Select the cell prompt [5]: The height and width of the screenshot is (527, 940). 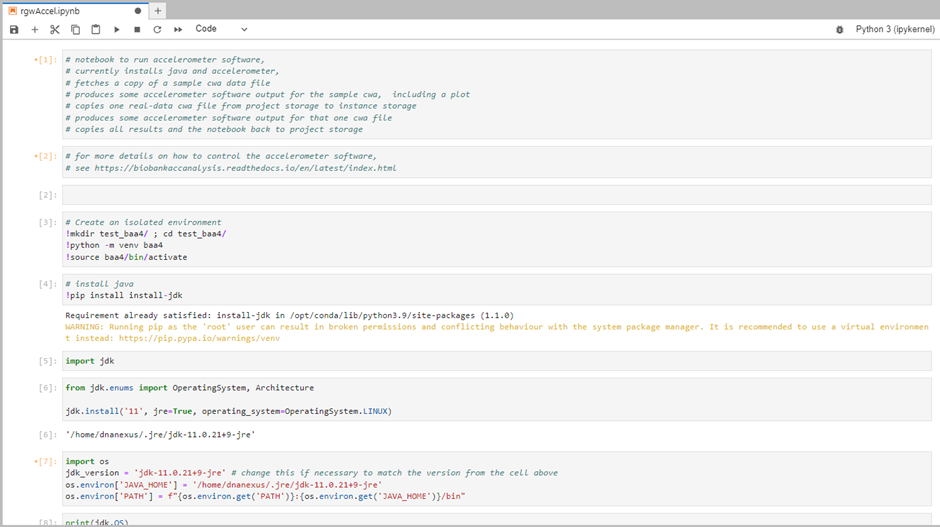click(48, 361)
